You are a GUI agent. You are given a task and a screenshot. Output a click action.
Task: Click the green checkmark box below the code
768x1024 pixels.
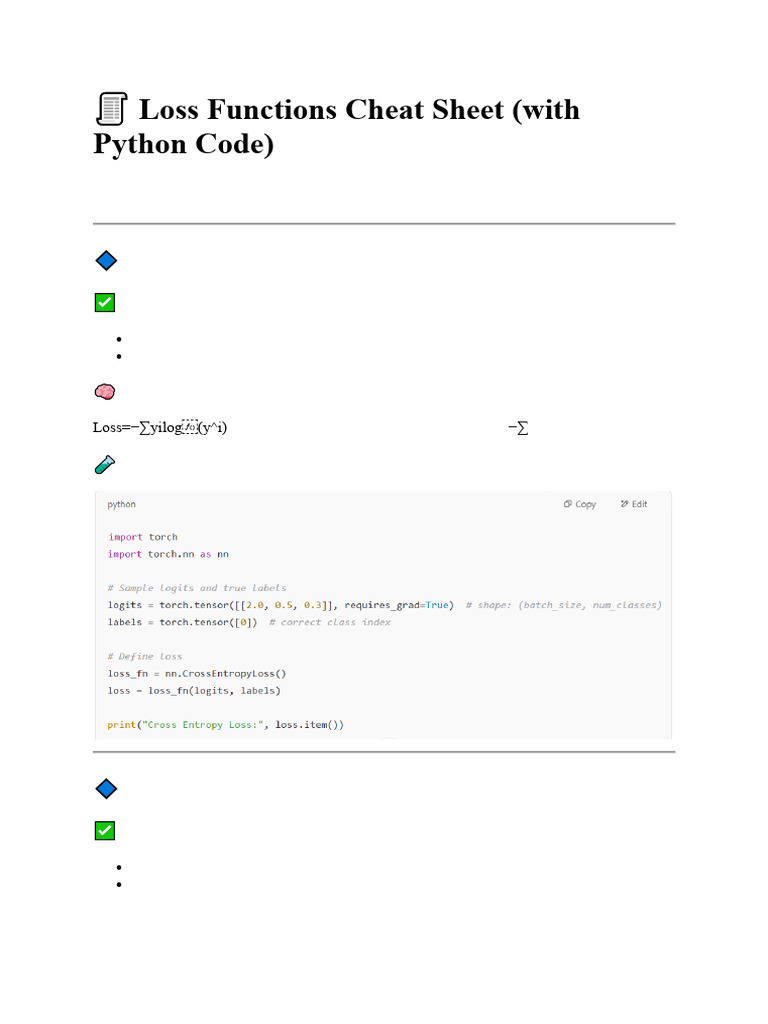click(x=105, y=830)
